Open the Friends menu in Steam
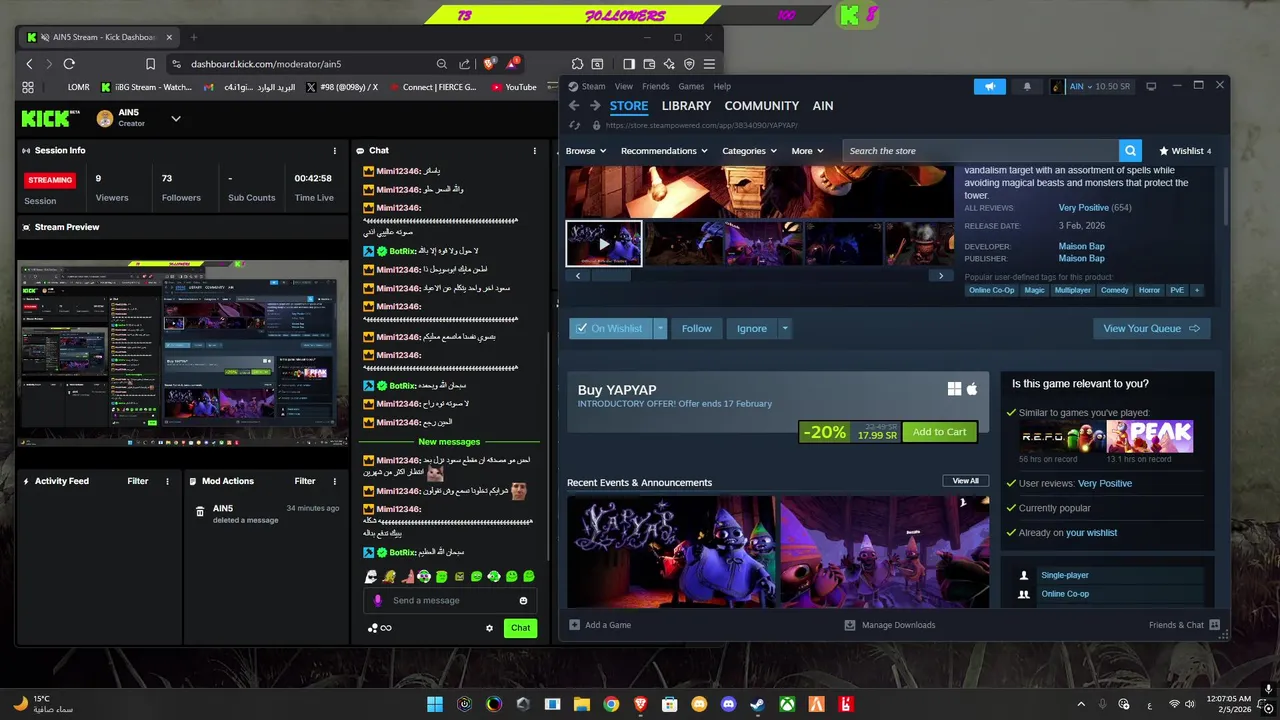Image resolution: width=1280 pixels, height=720 pixels. [656, 87]
